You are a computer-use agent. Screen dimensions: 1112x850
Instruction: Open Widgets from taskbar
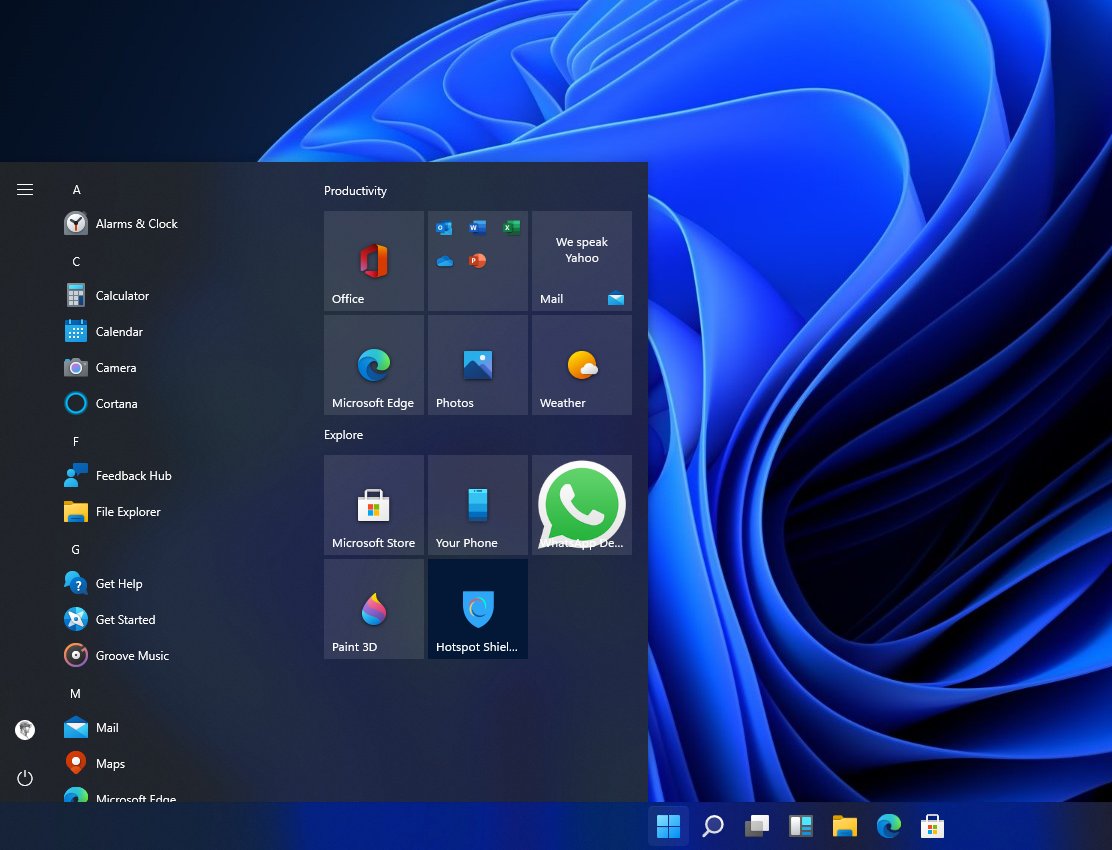[x=801, y=826]
